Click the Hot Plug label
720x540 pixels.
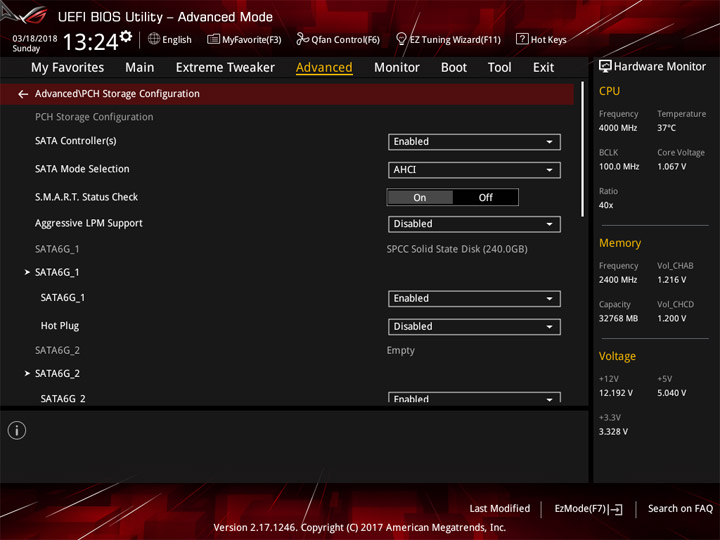[x=60, y=326]
